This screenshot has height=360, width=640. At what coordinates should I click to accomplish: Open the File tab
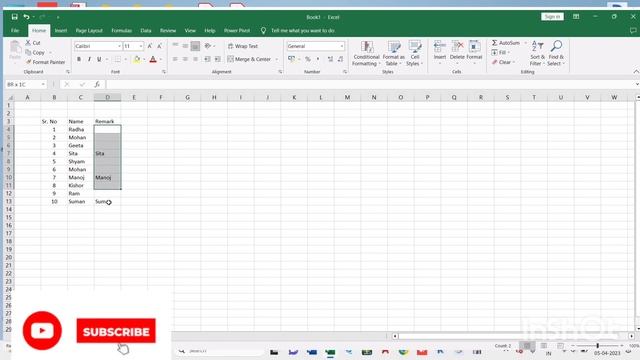tap(15, 31)
